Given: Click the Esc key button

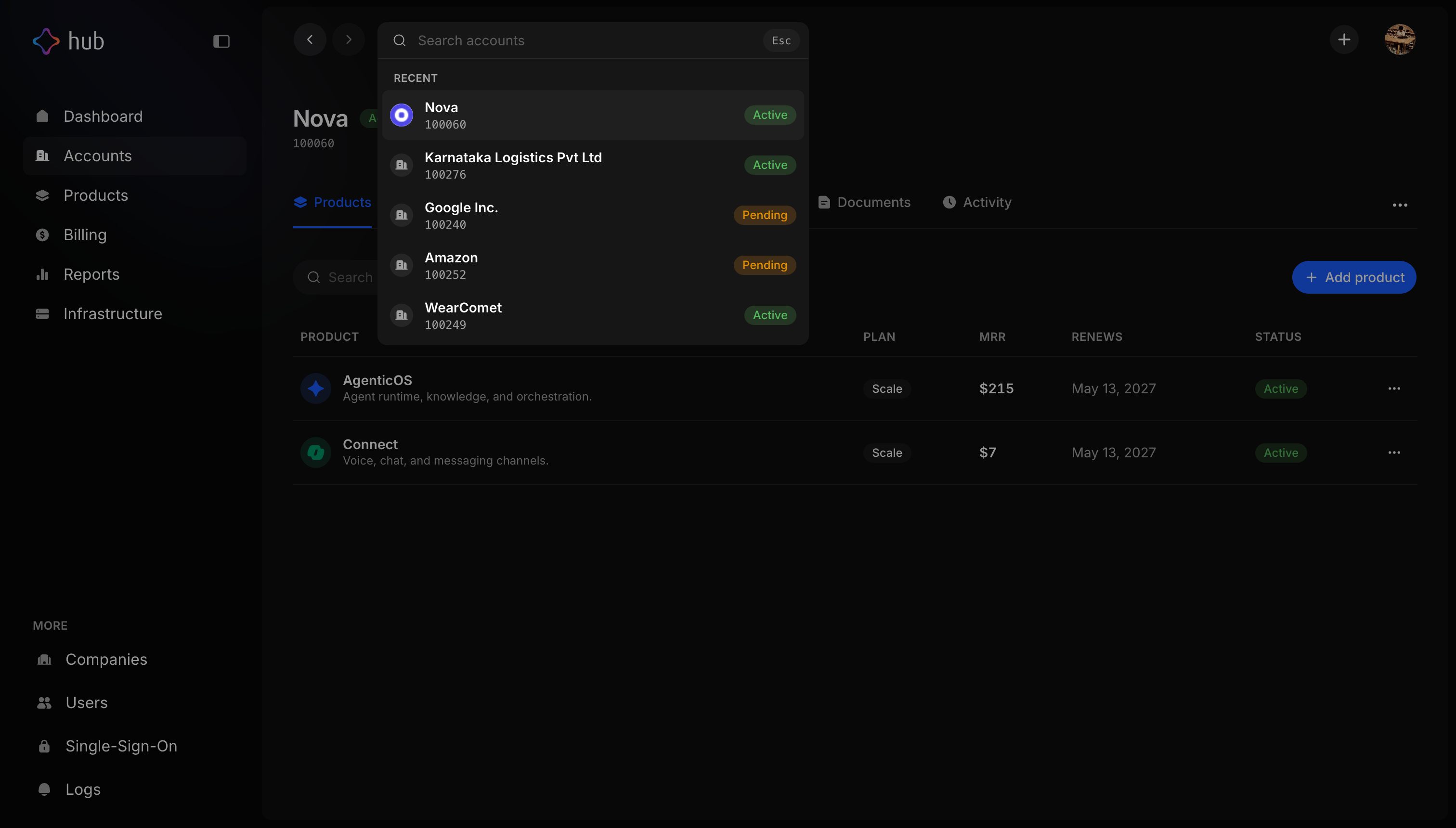Looking at the screenshot, I should [781, 40].
